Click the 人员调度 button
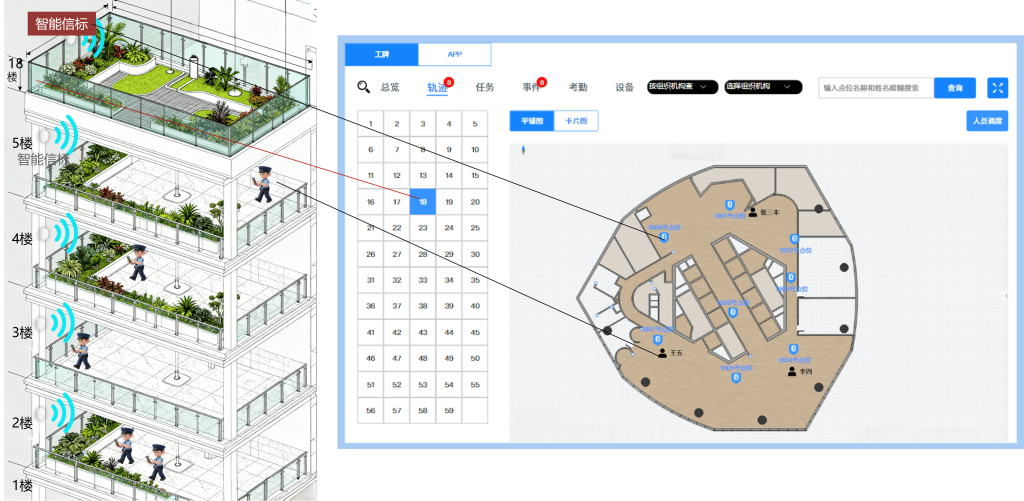The image size is (1024, 501). coord(986,122)
